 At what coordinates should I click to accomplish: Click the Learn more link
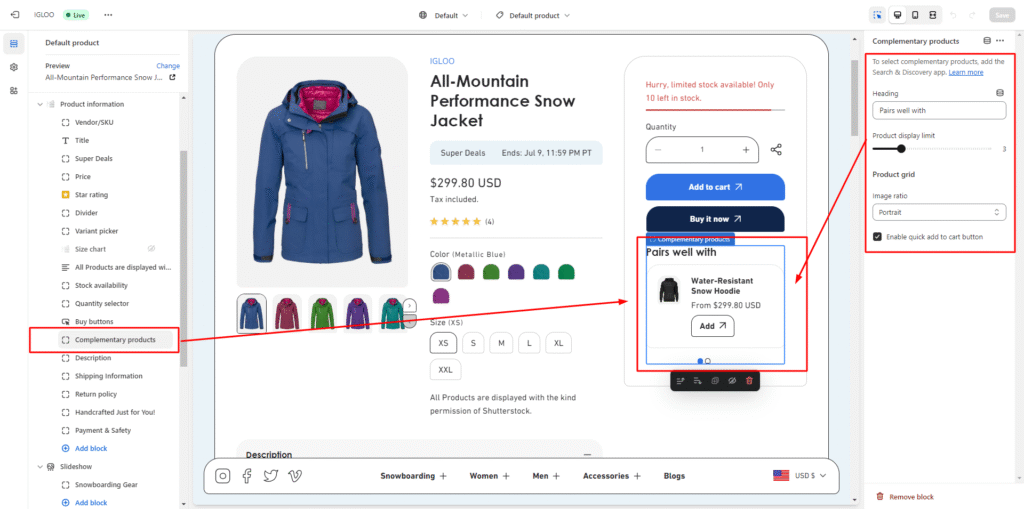click(x=965, y=72)
